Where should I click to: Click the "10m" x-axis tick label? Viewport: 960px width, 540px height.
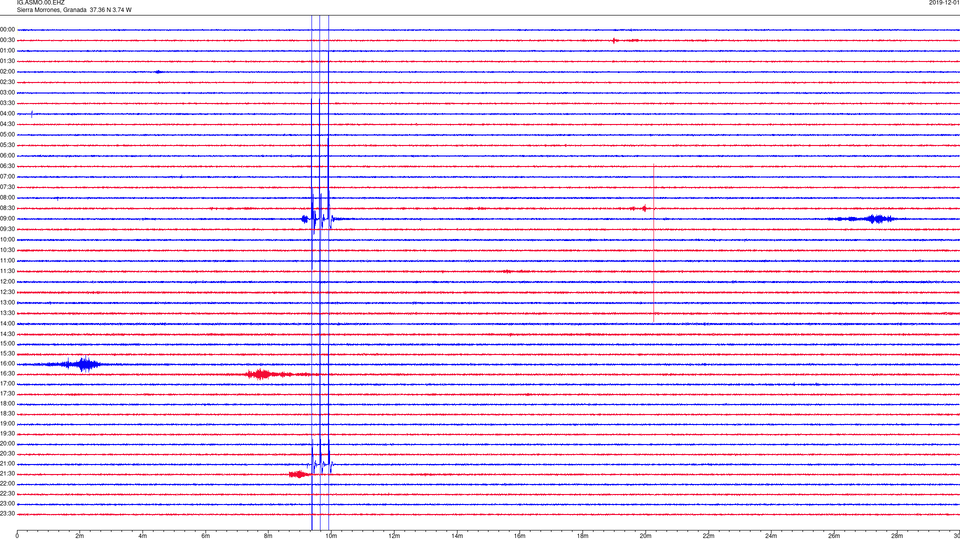(x=331, y=536)
